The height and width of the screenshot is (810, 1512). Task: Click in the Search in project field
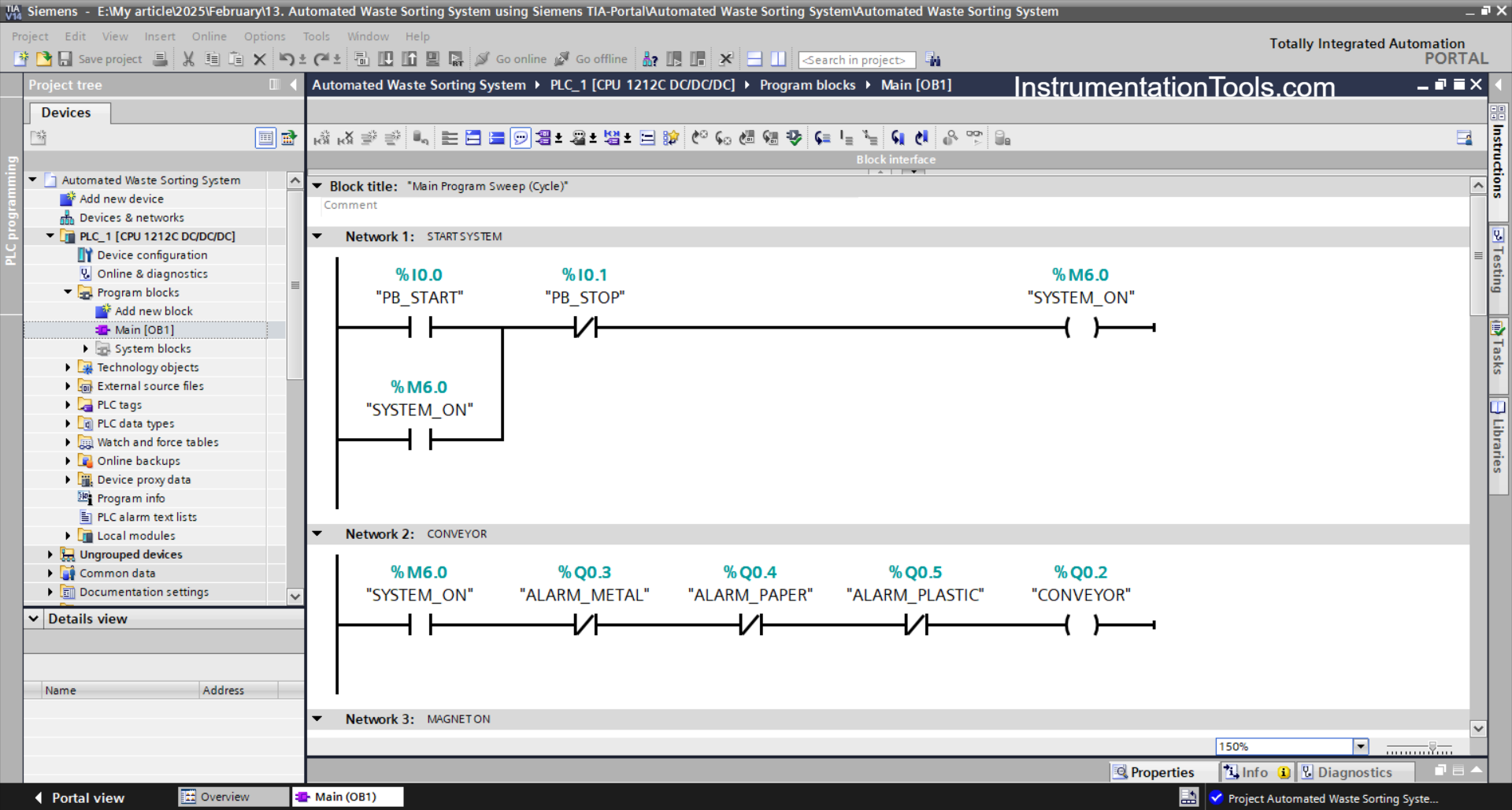click(857, 60)
